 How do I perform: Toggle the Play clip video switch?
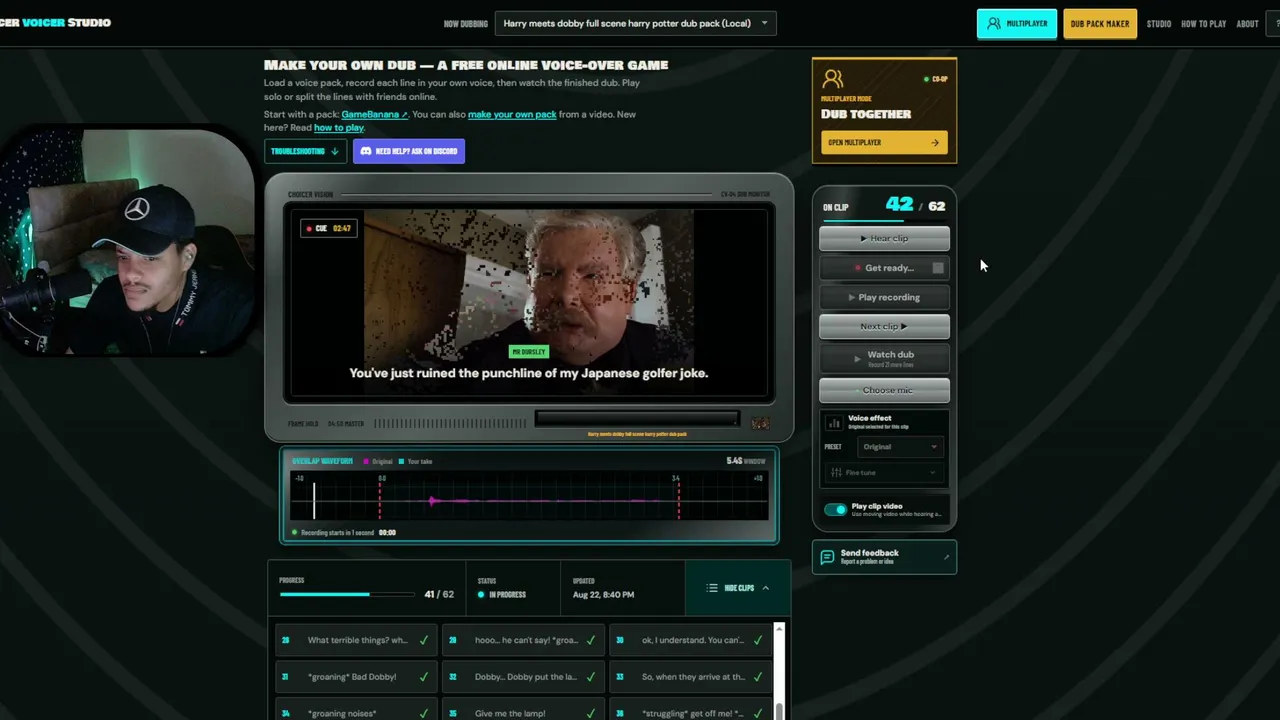pos(835,510)
